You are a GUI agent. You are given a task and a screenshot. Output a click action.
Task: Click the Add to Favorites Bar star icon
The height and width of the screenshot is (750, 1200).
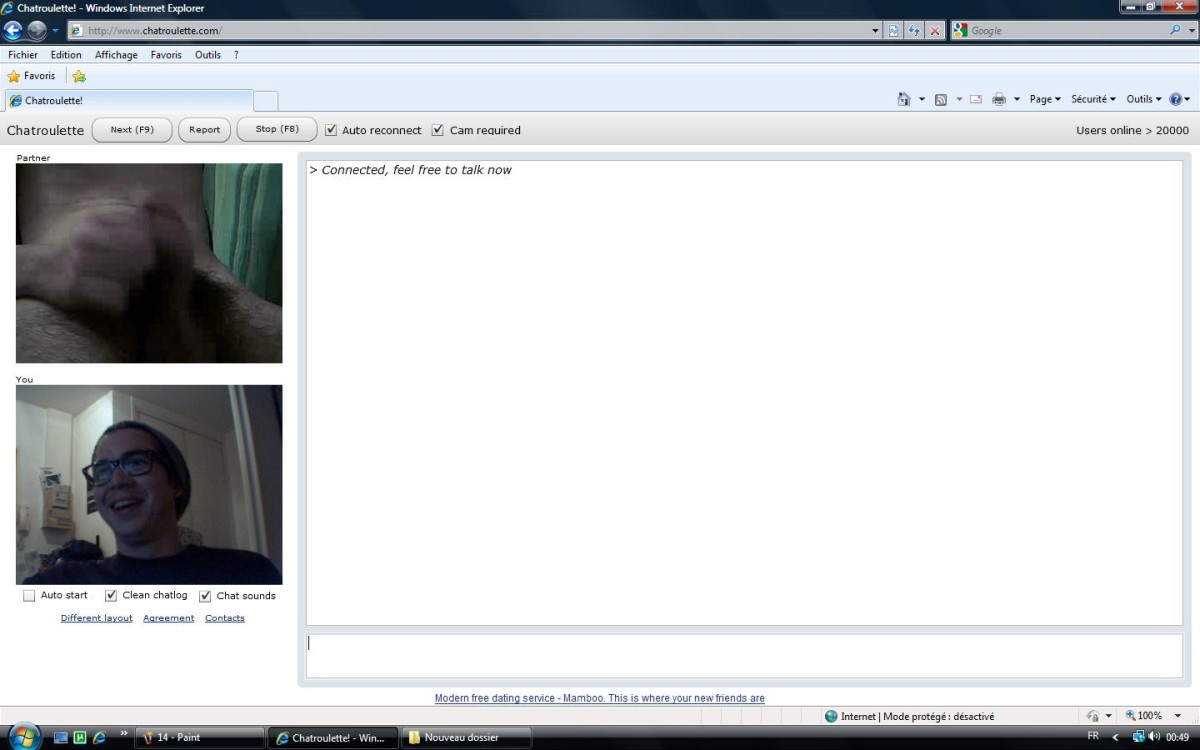79,76
